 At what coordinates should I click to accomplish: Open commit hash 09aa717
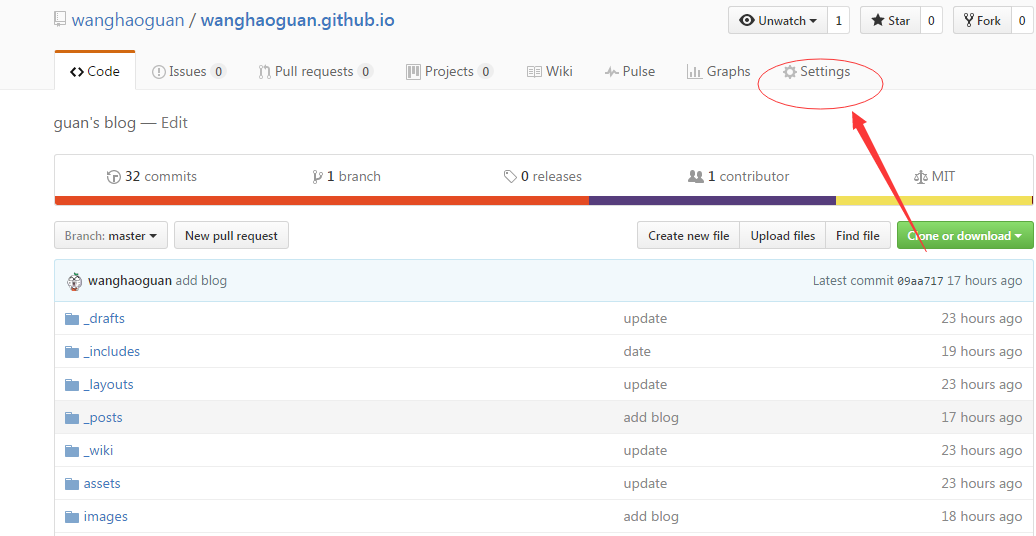coord(920,281)
